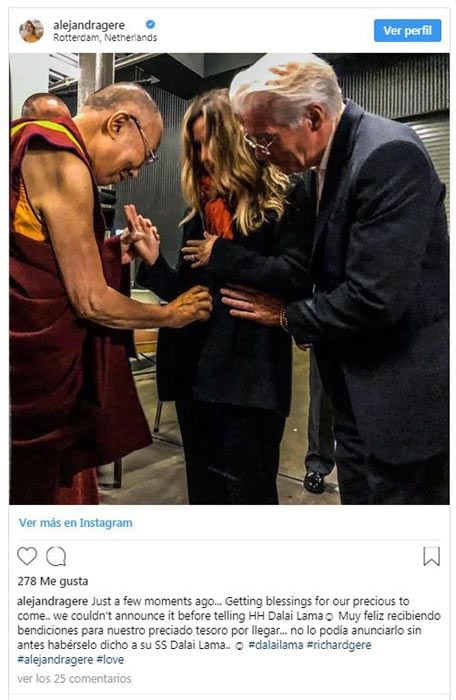Click the caption text starting 'Just a few moments ago'
The height and width of the screenshot is (700, 456).
coord(213,608)
